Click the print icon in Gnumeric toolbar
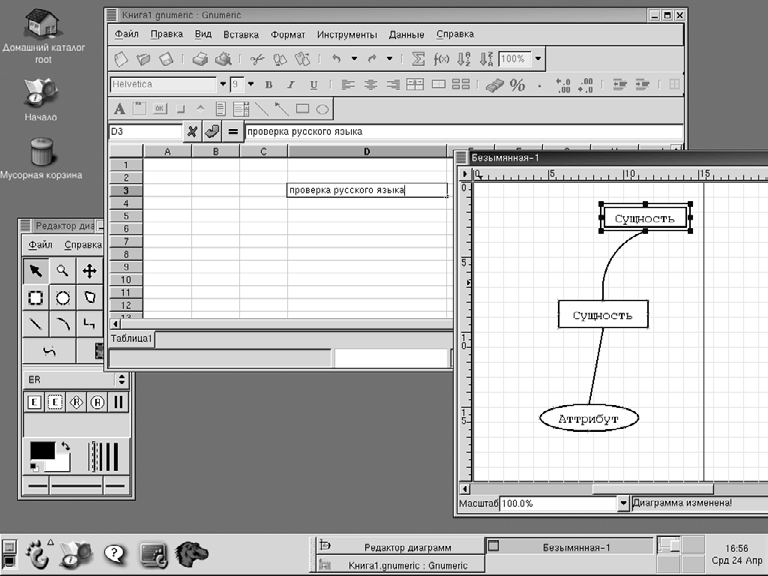 [x=200, y=60]
